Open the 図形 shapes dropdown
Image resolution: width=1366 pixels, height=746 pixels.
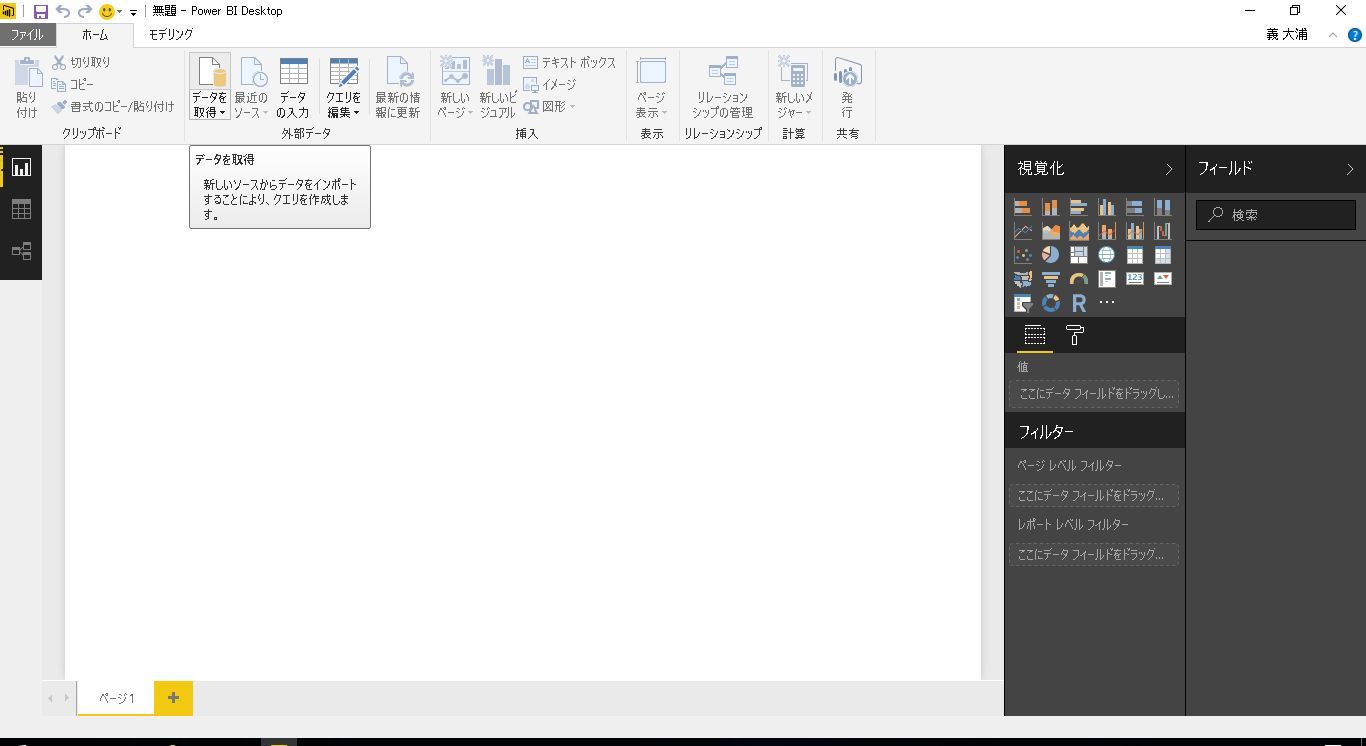pyautogui.click(x=550, y=107)
